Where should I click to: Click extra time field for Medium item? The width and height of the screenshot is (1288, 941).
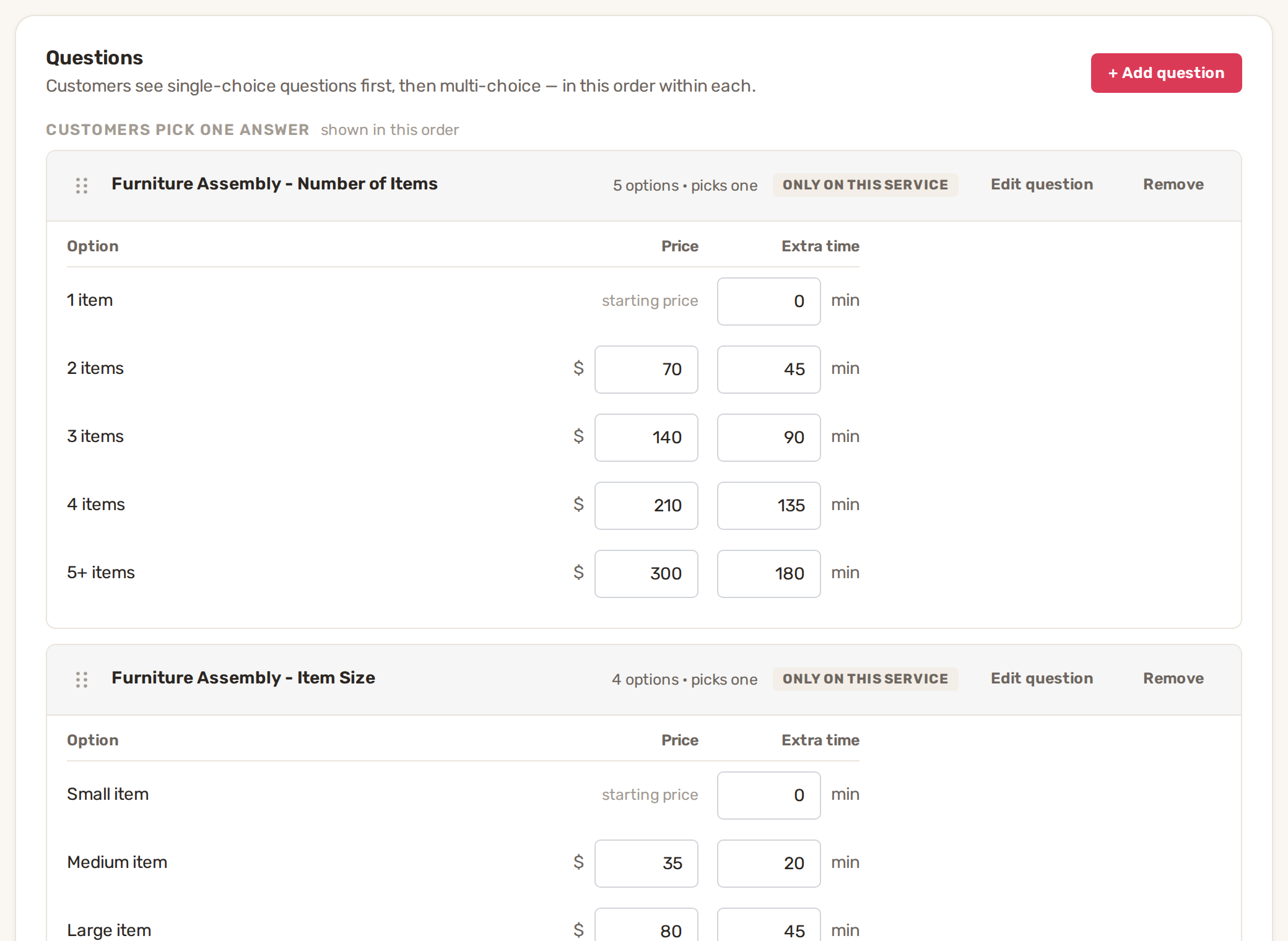click(769, 864)
